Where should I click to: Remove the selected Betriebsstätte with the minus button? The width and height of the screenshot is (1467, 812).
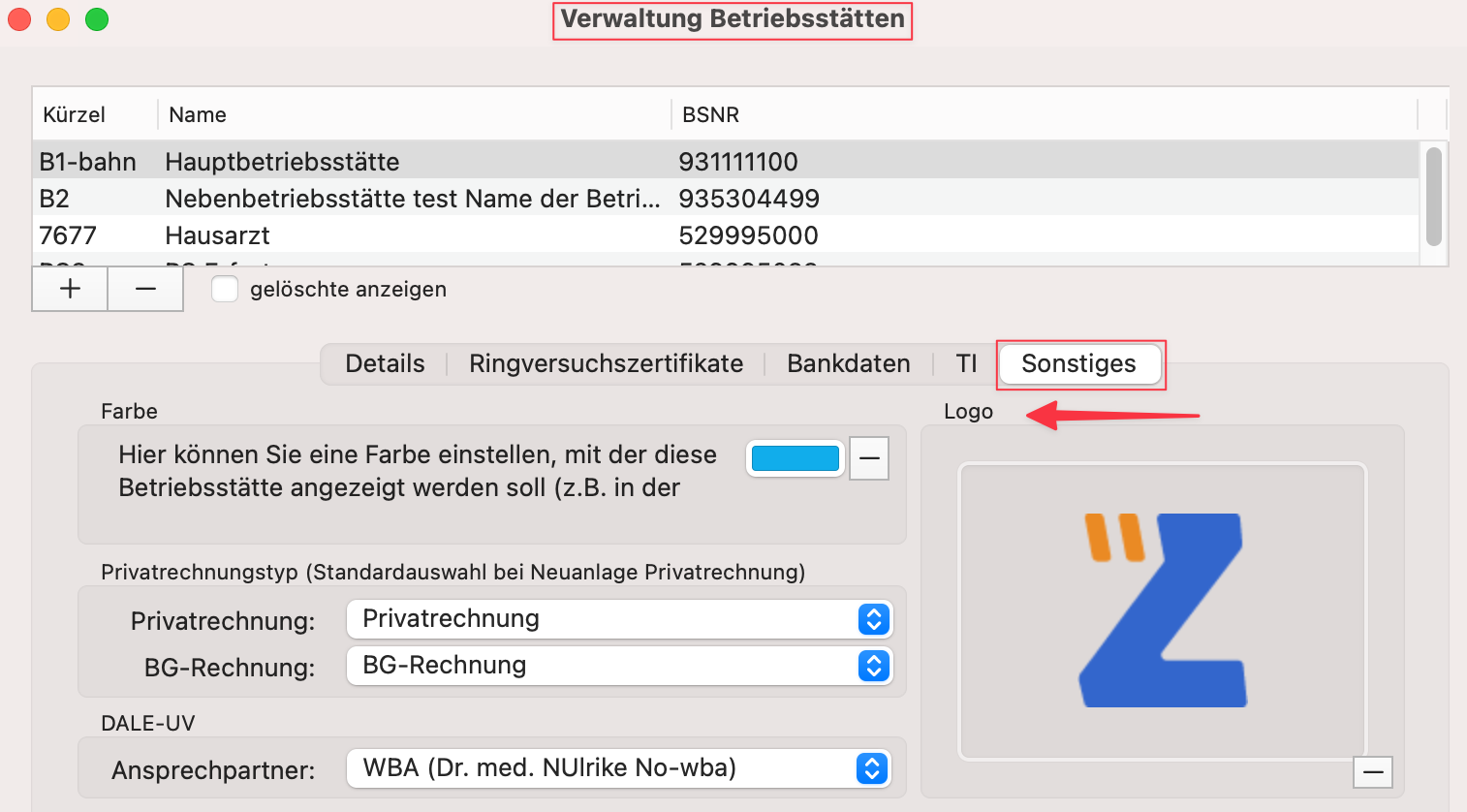pyautogui.click(x=145, y=289)
